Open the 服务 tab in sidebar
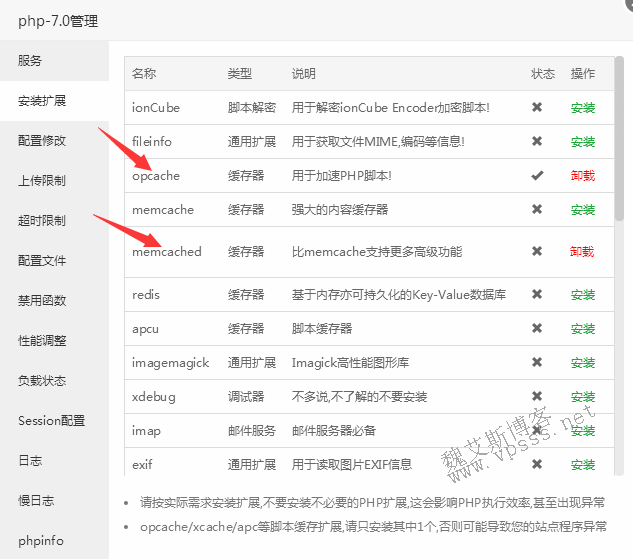The width and height of the screenshot is (633, 559). tap(30, 60)
